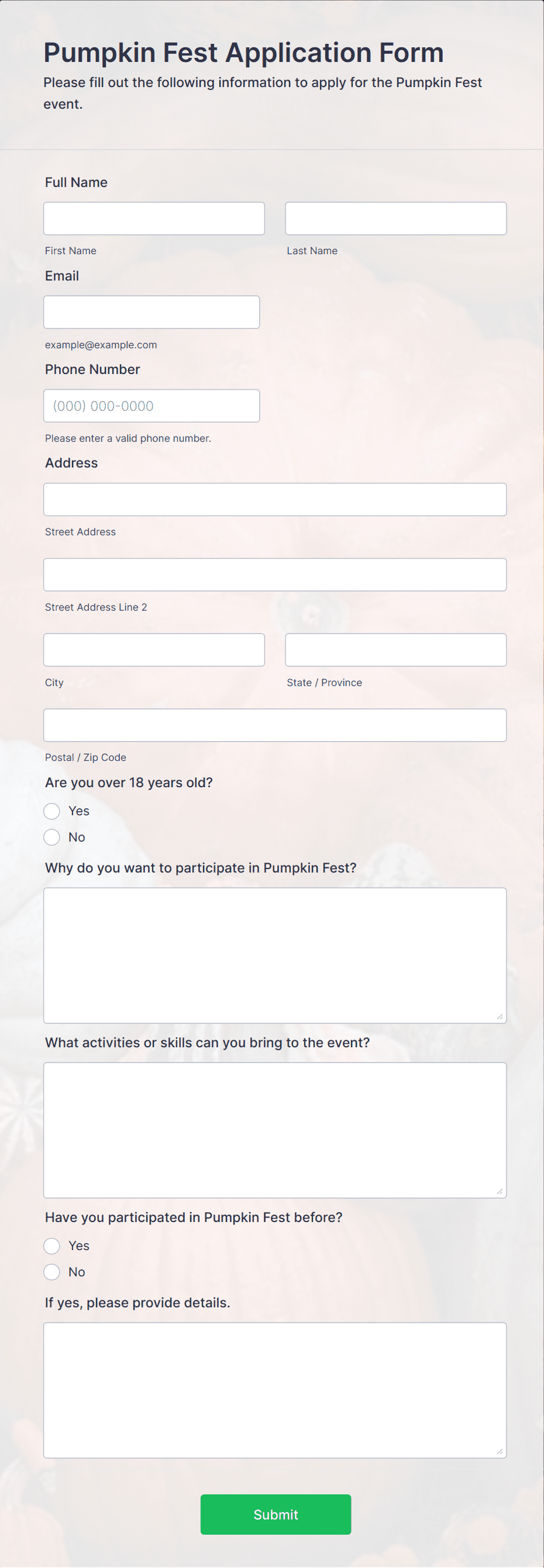Choose No for prior Pumpkin Fest participation
The height and width of the screenshot is (1568, 544).
coord(52,1272)
